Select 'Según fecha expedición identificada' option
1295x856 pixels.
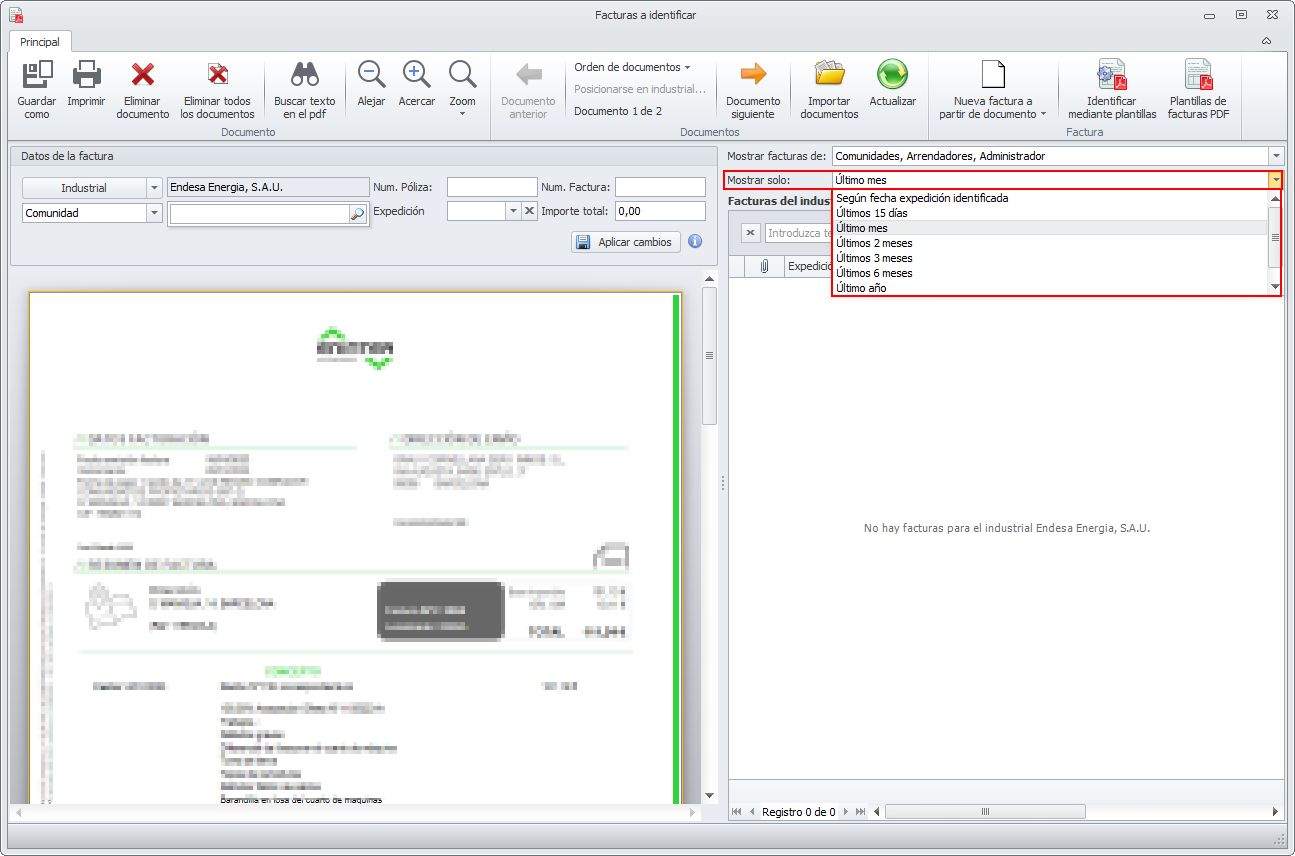click(1050, 198)
